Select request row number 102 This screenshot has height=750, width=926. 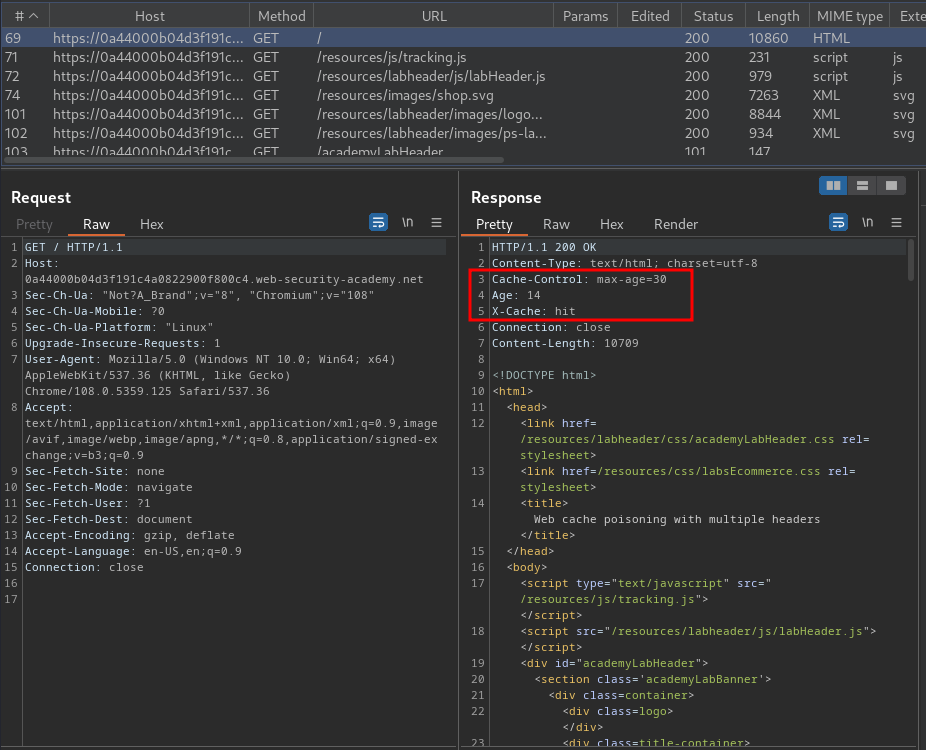(x=463, y=133)
